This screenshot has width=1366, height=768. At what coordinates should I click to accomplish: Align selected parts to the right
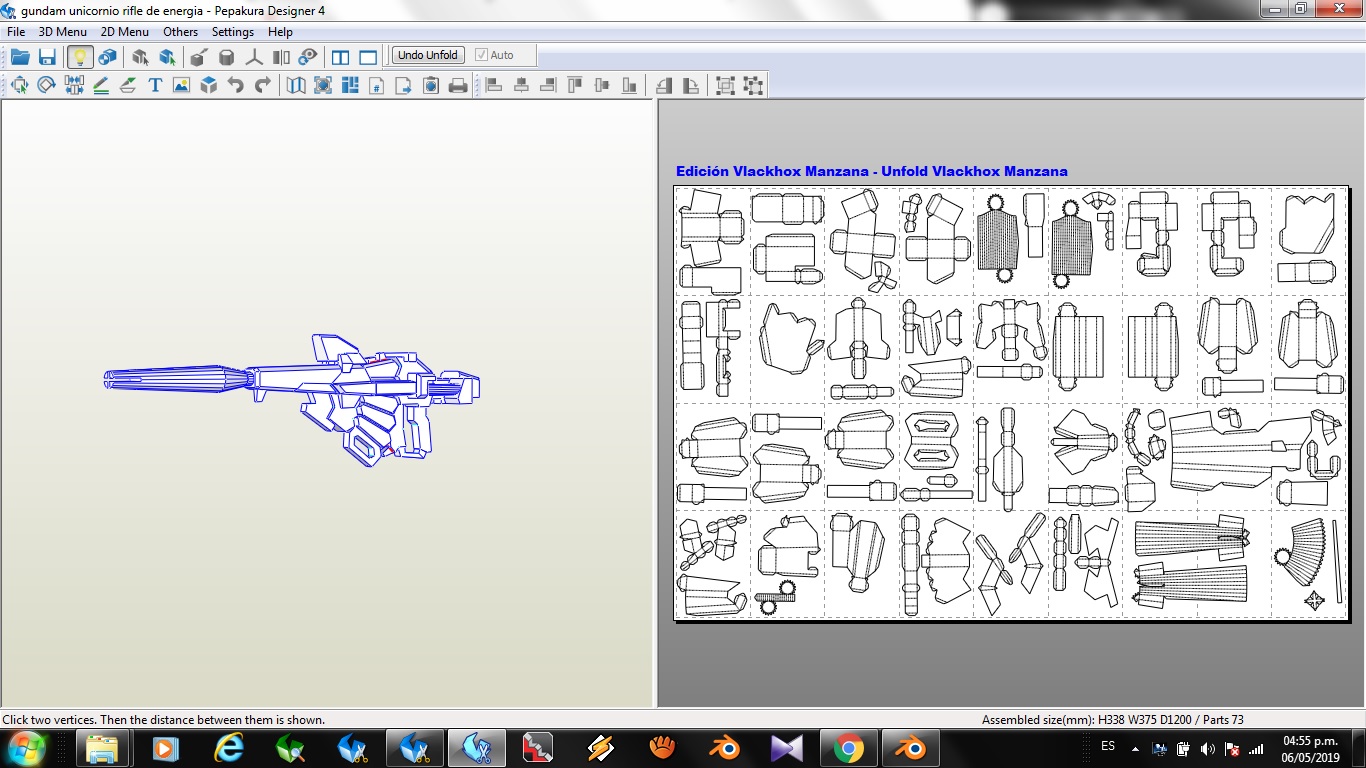[548, 86]
